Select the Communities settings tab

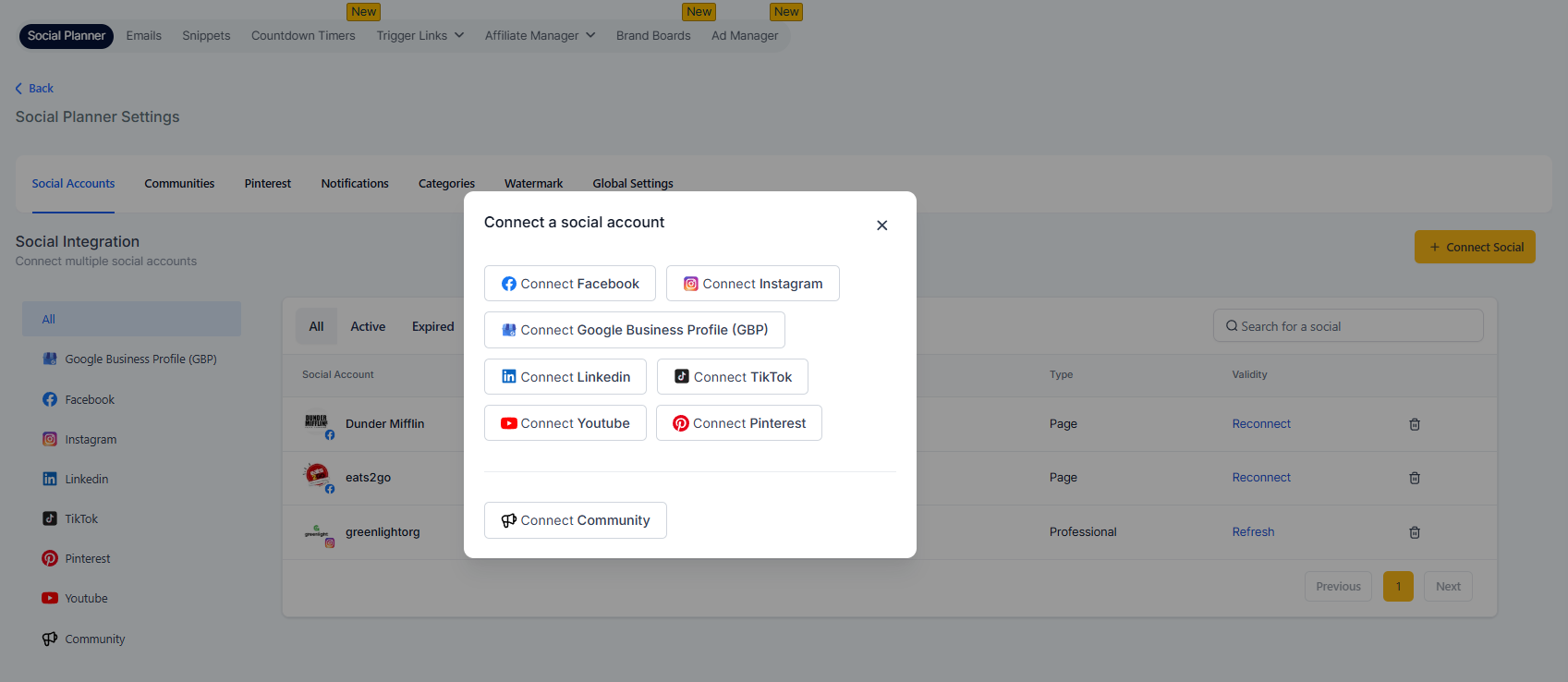179,184
